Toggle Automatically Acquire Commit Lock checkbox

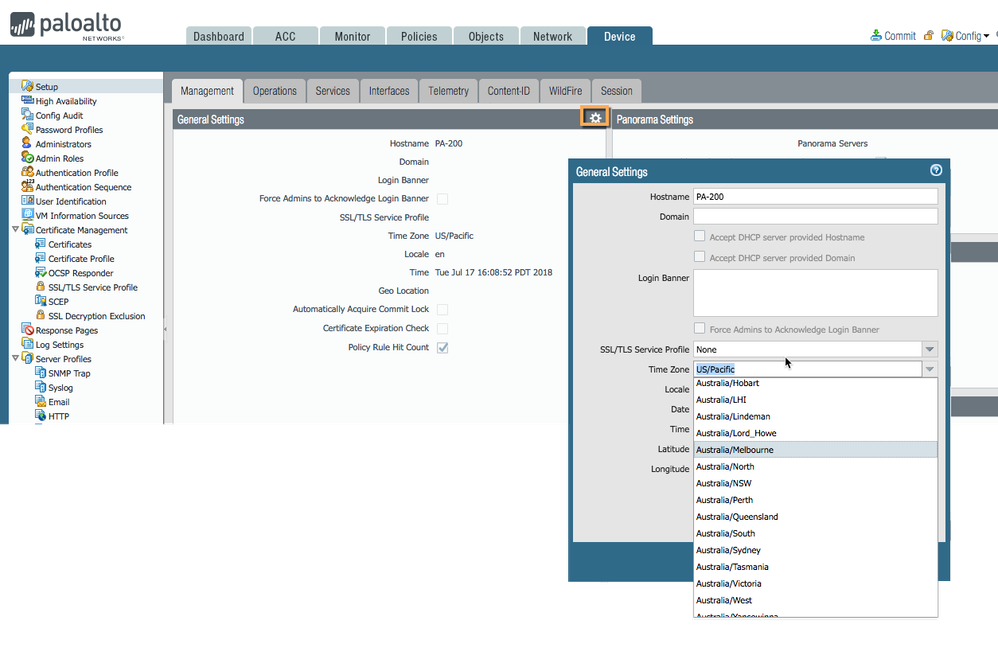[442, 309]
